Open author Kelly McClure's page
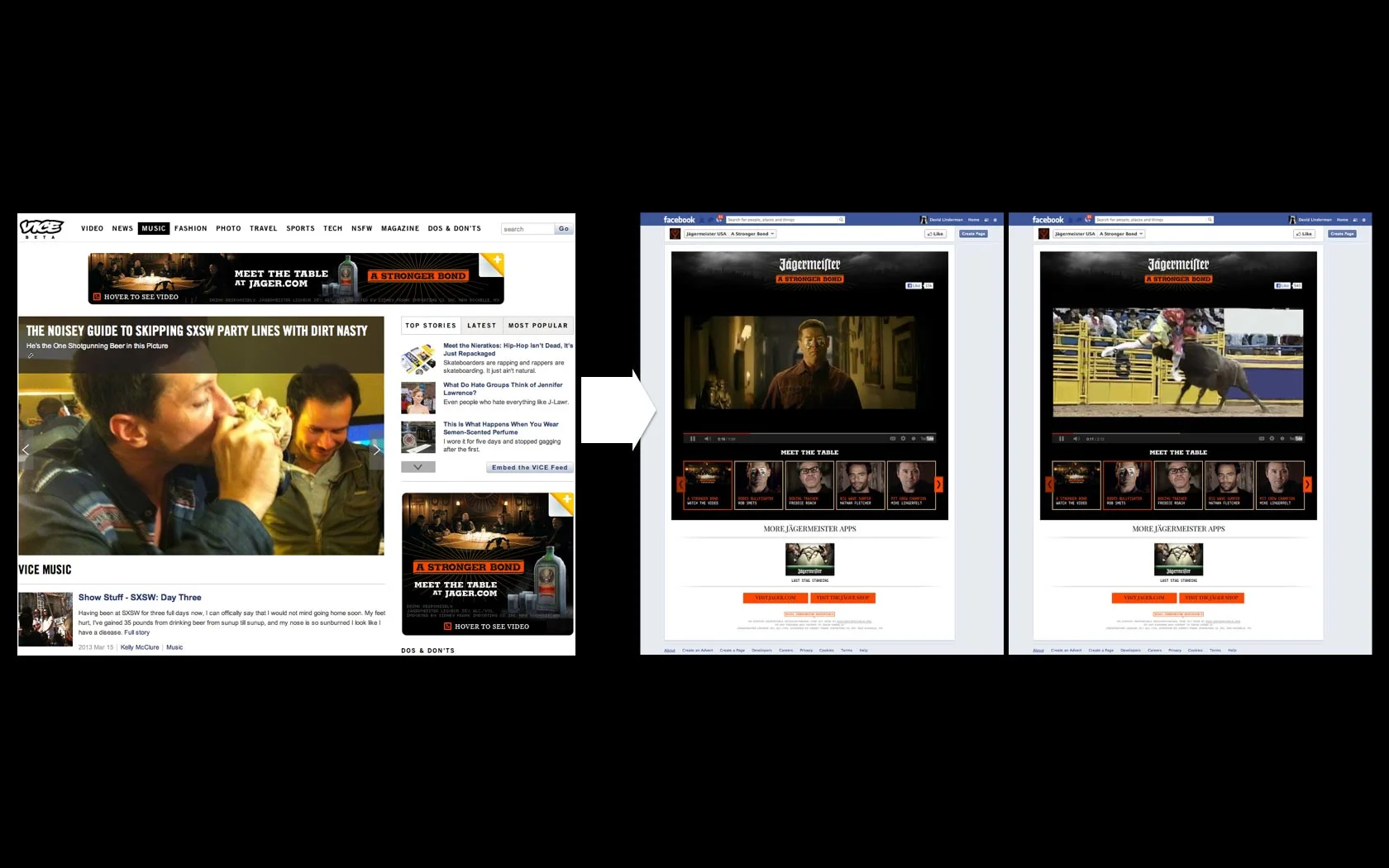This screenshot has height=868, width=1389. [140, 647]
